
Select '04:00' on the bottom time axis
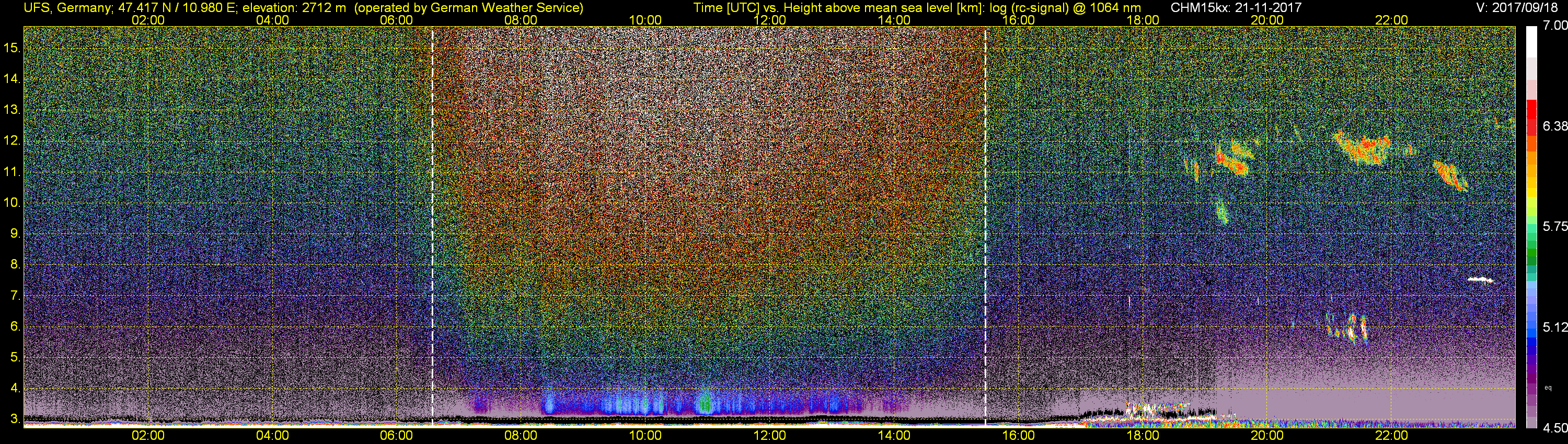pos(272,436)
